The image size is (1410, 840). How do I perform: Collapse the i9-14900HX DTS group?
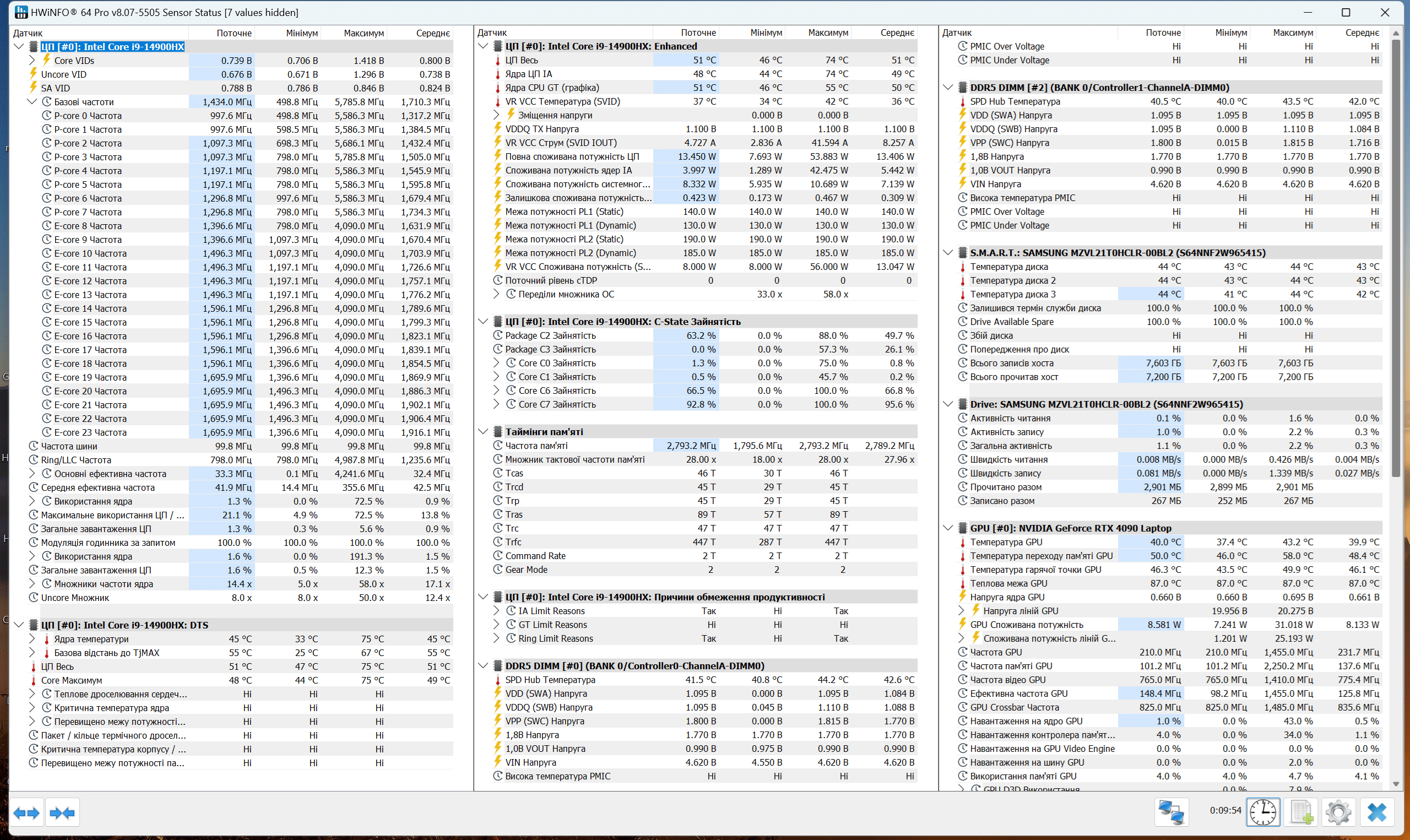19,625
